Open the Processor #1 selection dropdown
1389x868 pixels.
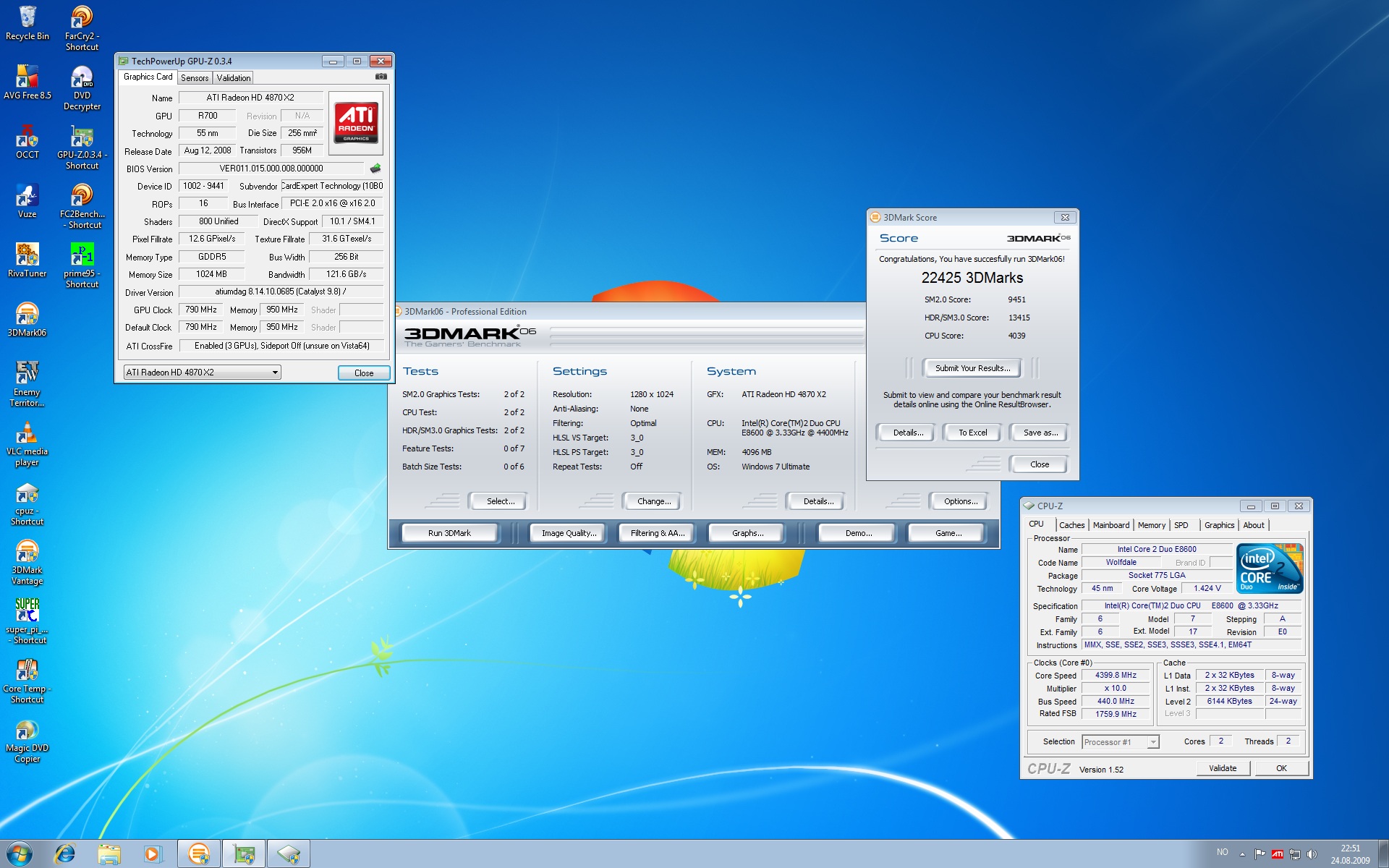point(1152,742)
